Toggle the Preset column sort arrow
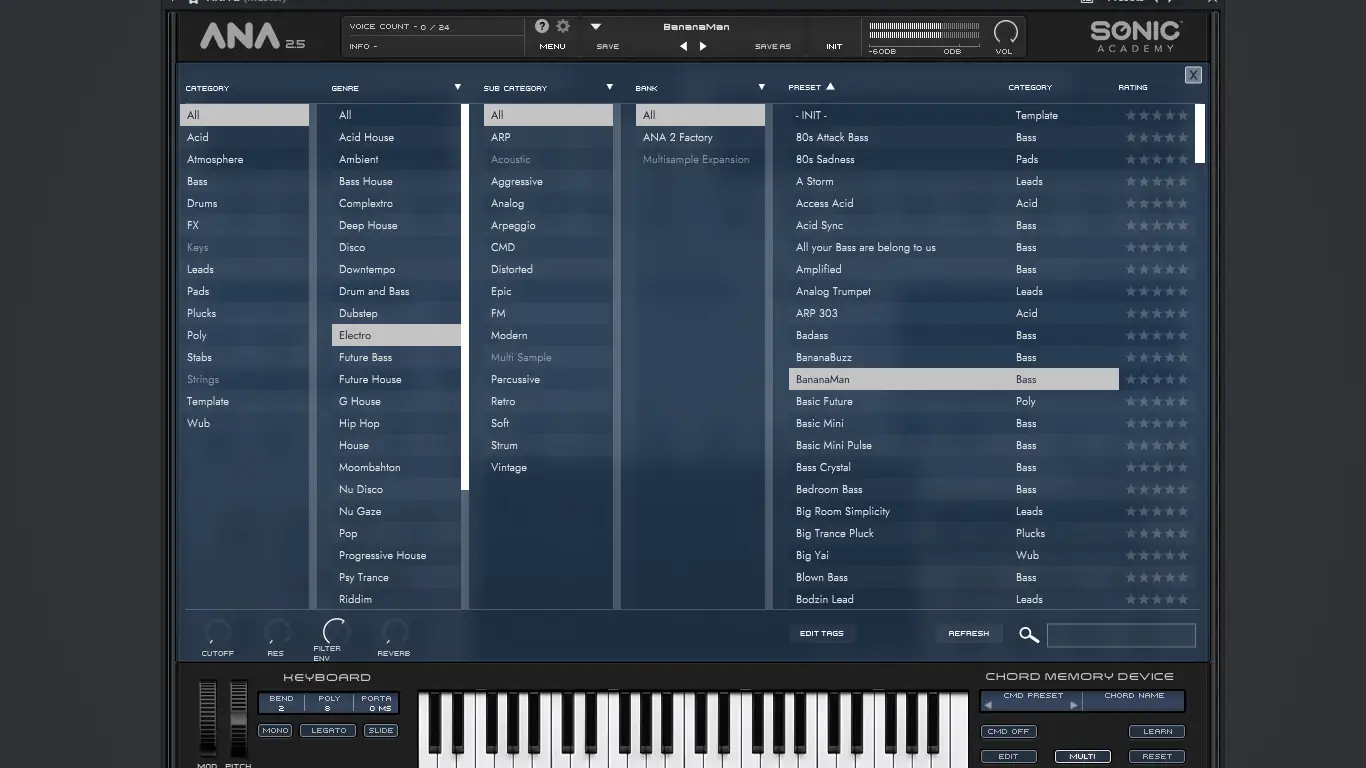Image resolution: width=1366 pixels, height=768 pixels. tap(830, 87)
